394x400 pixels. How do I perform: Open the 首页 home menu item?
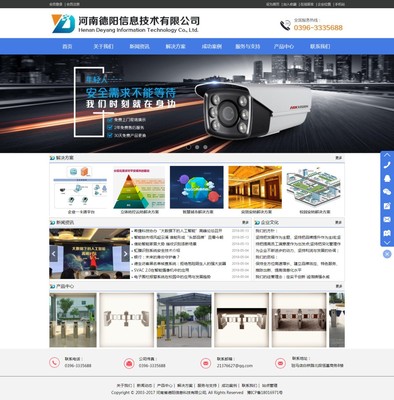point(67,46)
